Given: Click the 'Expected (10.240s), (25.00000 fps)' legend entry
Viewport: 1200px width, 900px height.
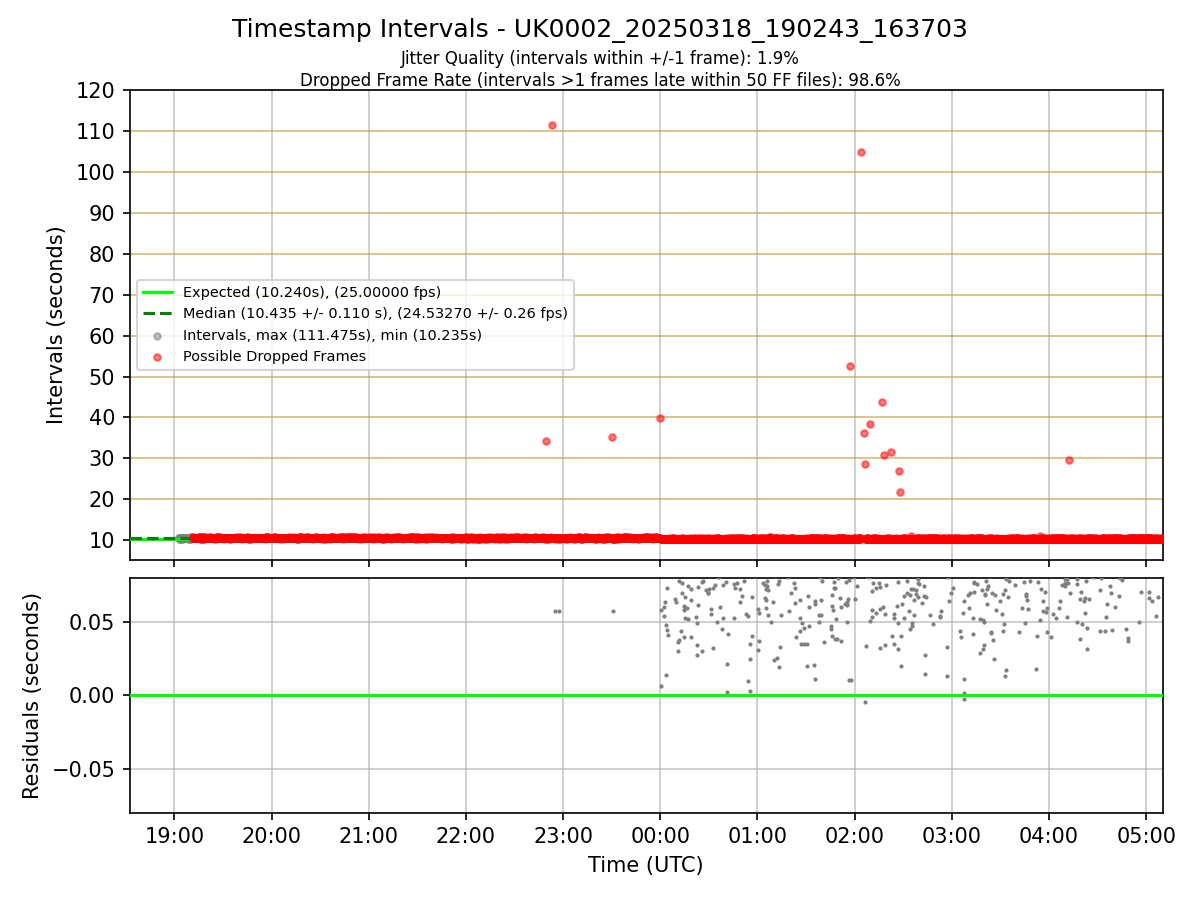Looking at the screenshot, I should pos(312,292).
